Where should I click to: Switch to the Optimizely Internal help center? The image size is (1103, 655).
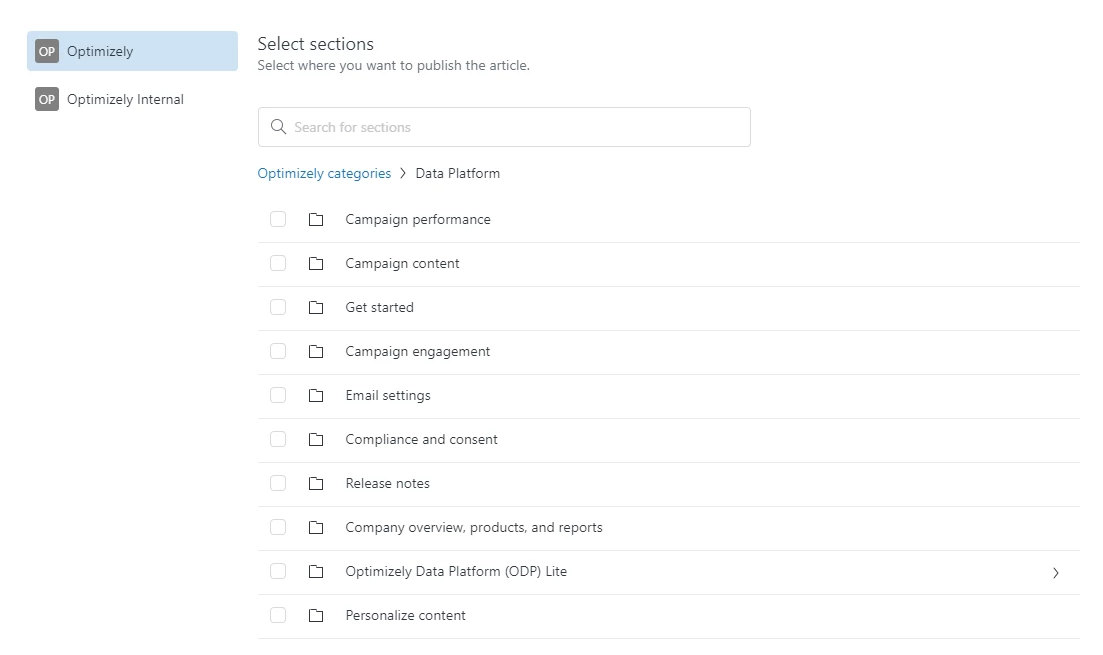pyautogui.click(x=125, y=99)
